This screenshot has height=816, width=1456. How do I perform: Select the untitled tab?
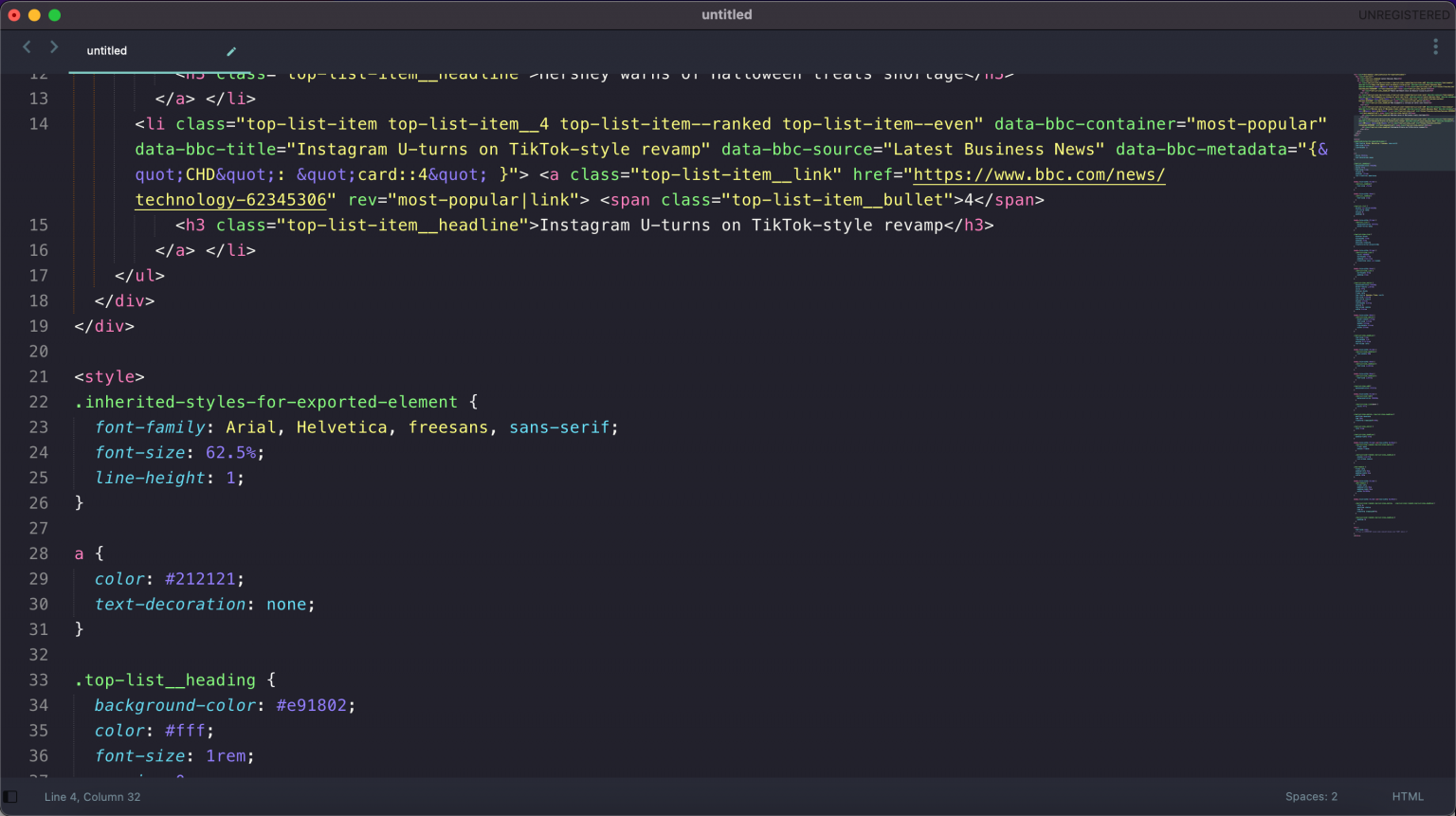click(107, 51)
